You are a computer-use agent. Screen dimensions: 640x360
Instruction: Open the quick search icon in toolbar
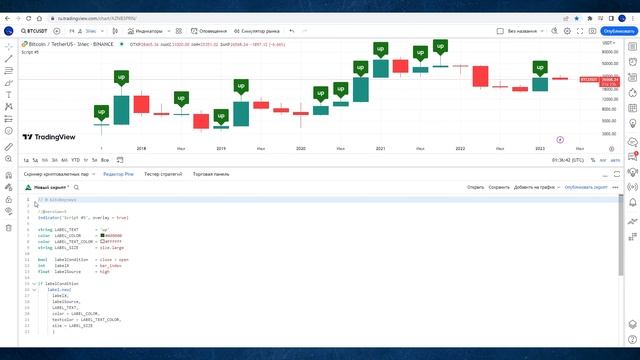click(x=554, y=31)
